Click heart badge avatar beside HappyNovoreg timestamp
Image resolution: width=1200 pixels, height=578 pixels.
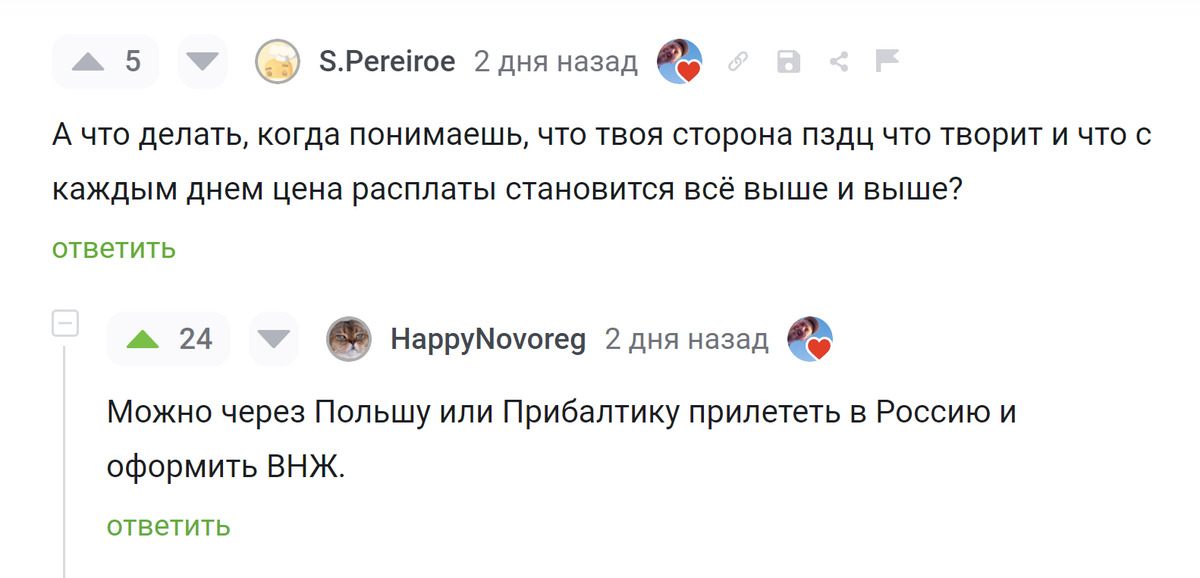point(810,340)
